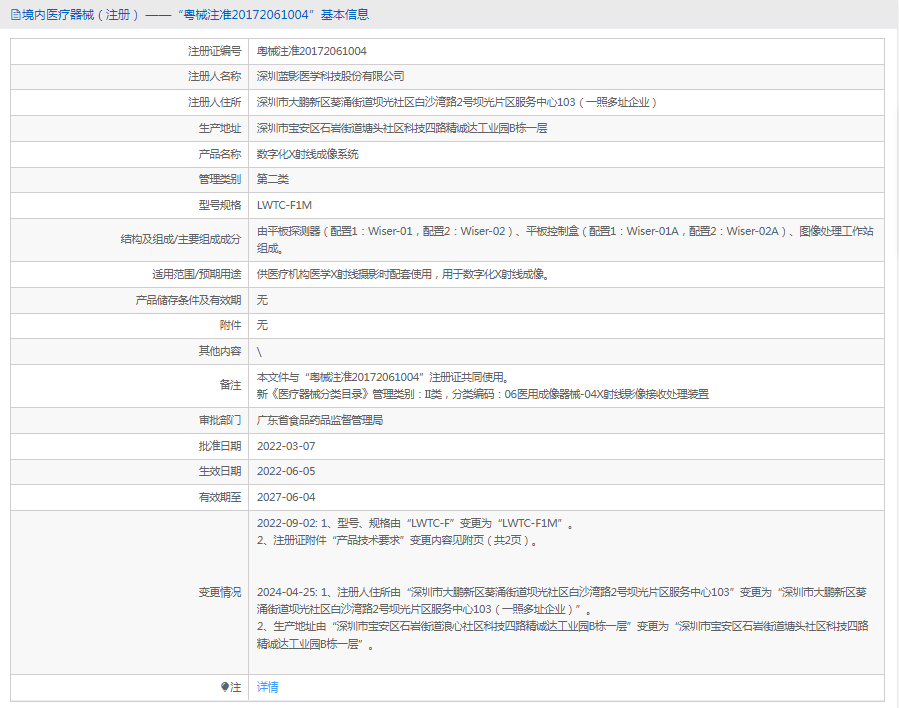
Task: Select management class value 第二类
Action: click(x=272, y=179)
